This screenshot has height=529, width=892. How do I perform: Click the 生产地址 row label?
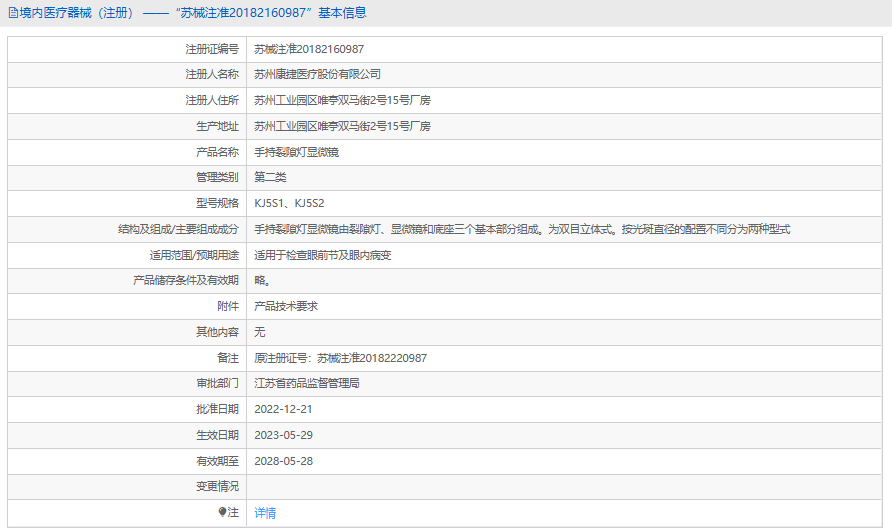[217, 126]
